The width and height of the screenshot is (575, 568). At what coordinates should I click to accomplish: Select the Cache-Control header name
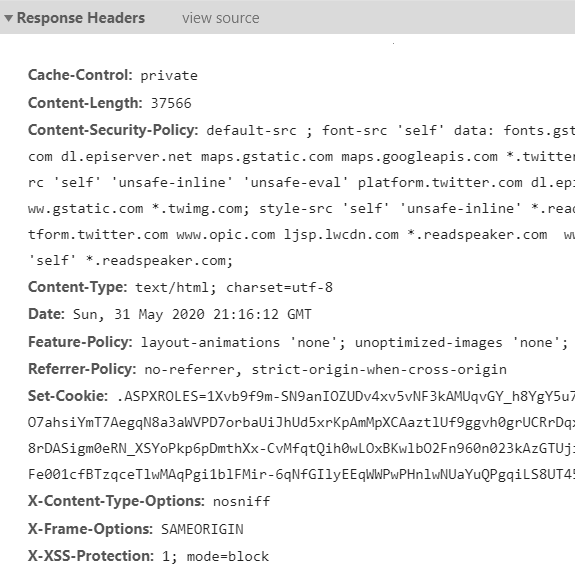tap(80, 75)
